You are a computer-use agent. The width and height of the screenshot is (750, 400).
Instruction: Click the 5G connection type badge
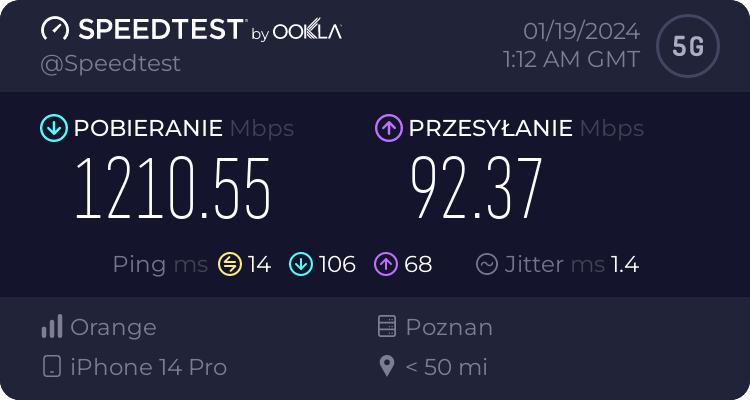tap(687, 47)
